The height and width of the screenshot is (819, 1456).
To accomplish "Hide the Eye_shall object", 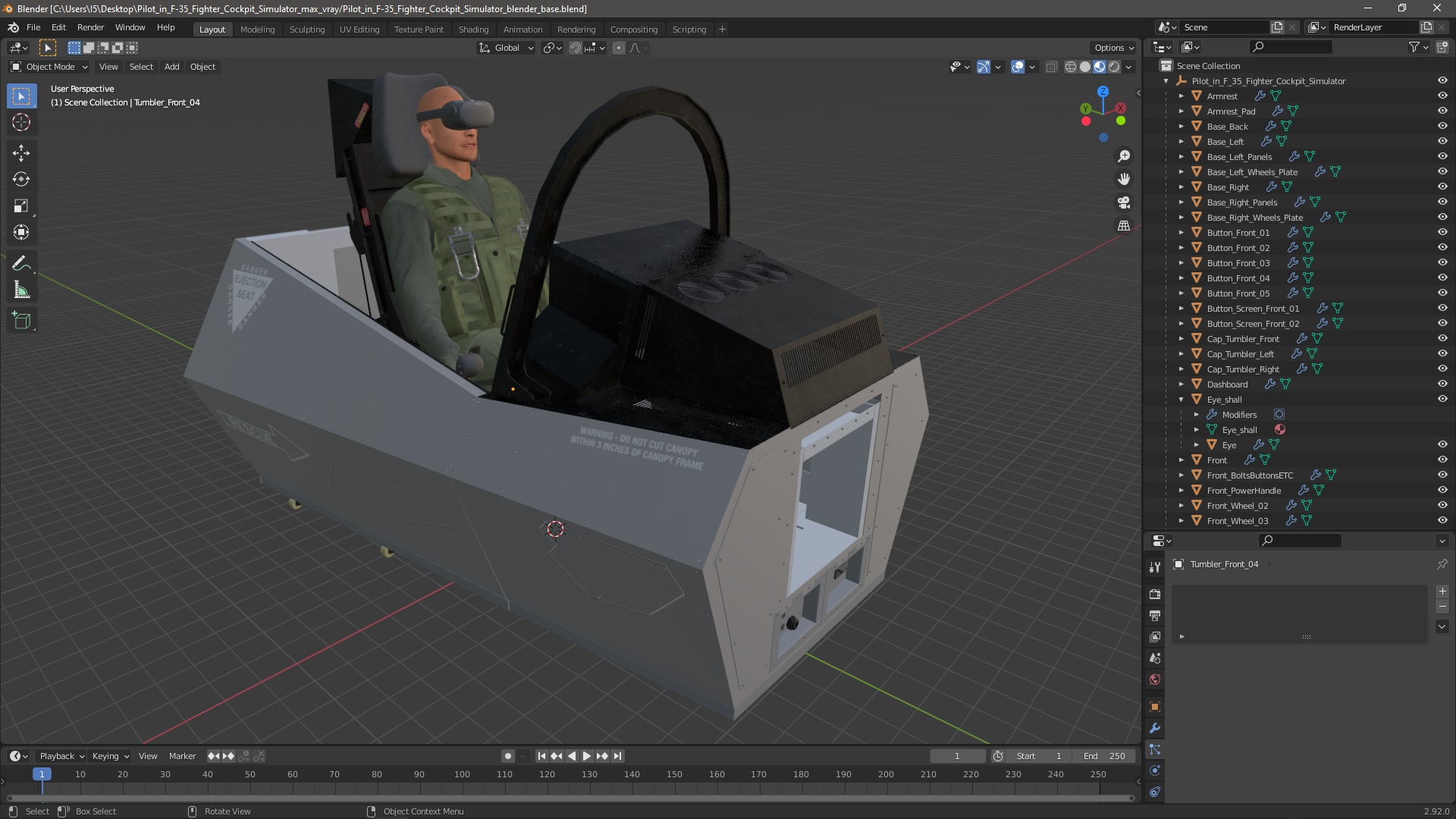I will coord(1442,399).
